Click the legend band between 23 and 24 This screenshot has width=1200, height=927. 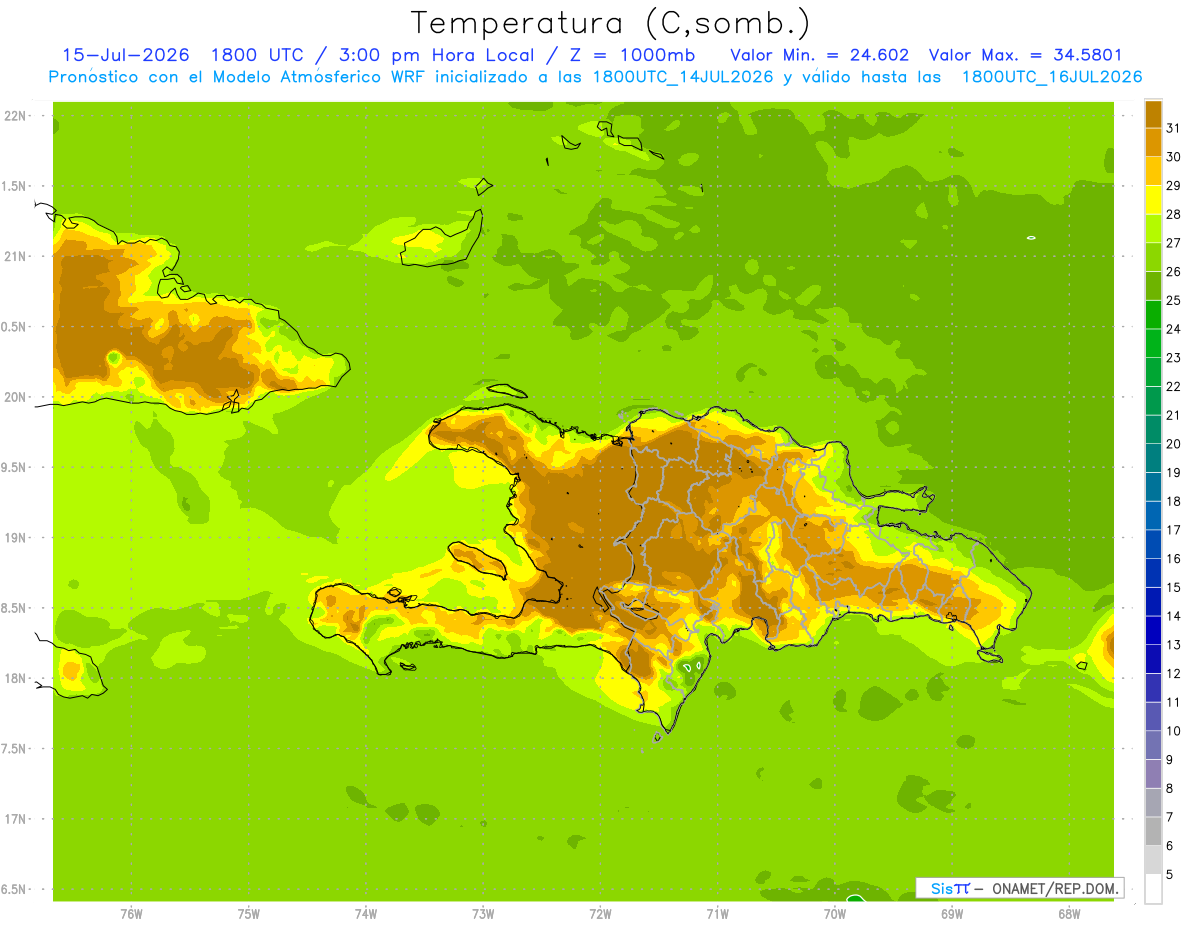[1153, 343]
